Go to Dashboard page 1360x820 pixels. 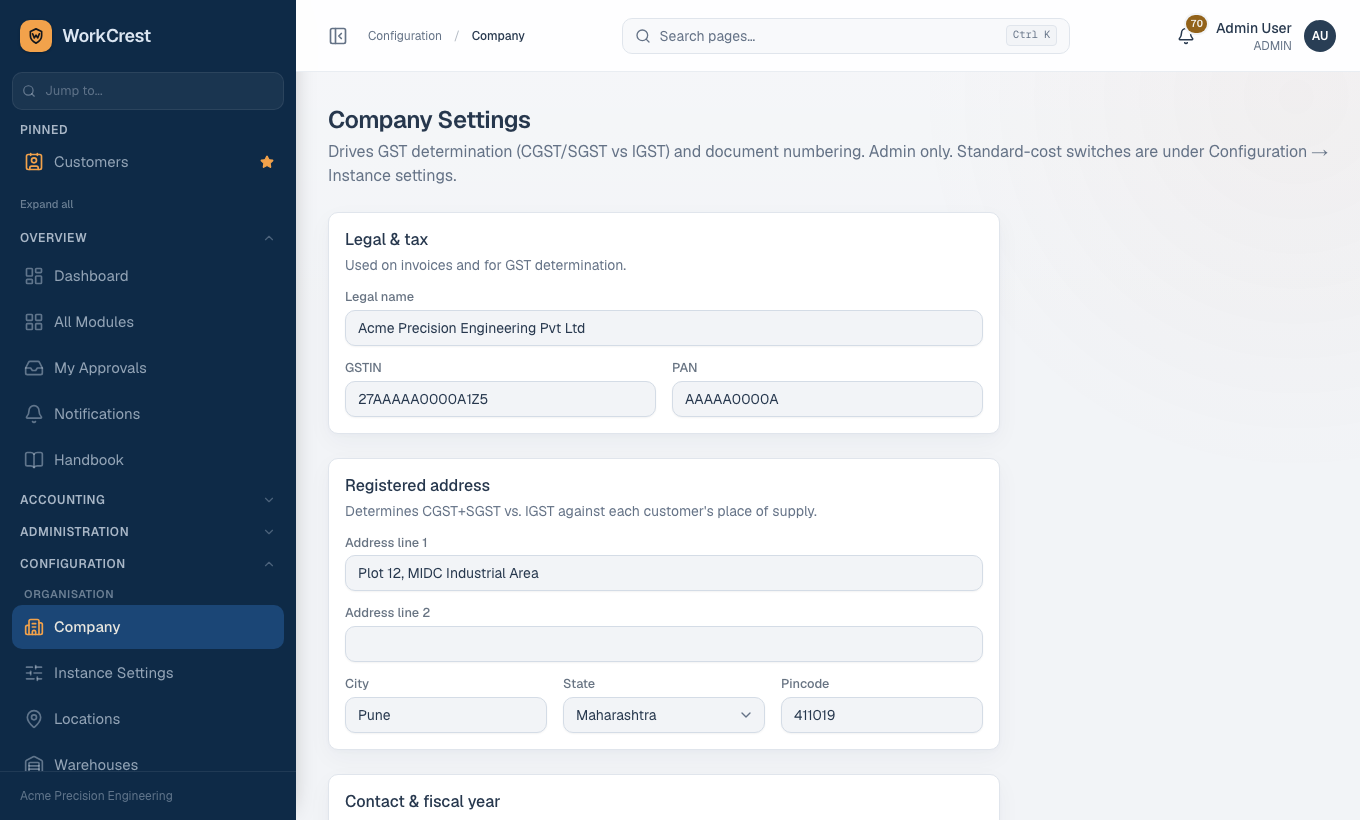pos(148,276)
